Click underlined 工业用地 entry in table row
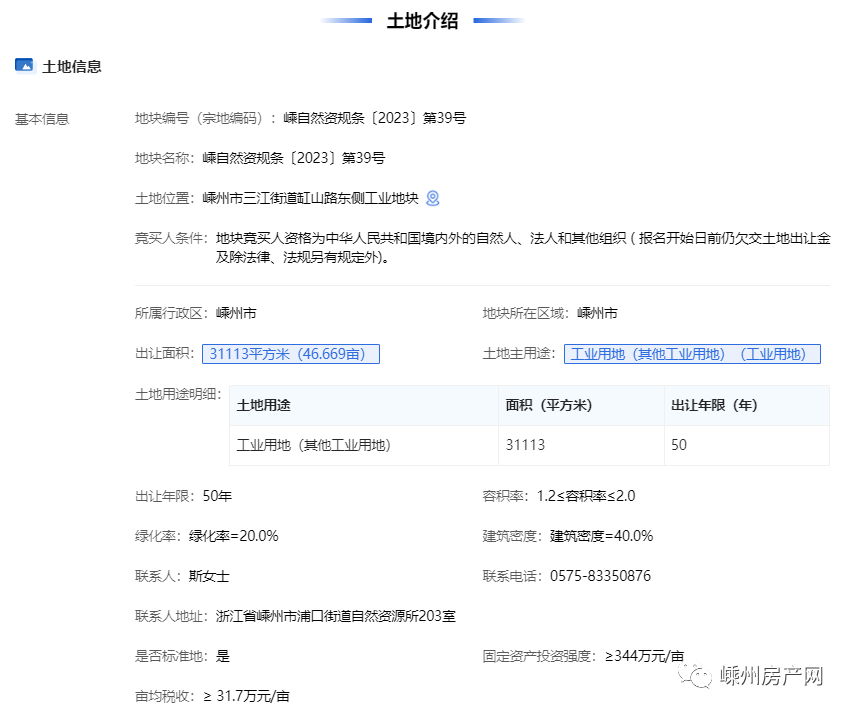Screen dimensions: 851x713 pos(313,445)
